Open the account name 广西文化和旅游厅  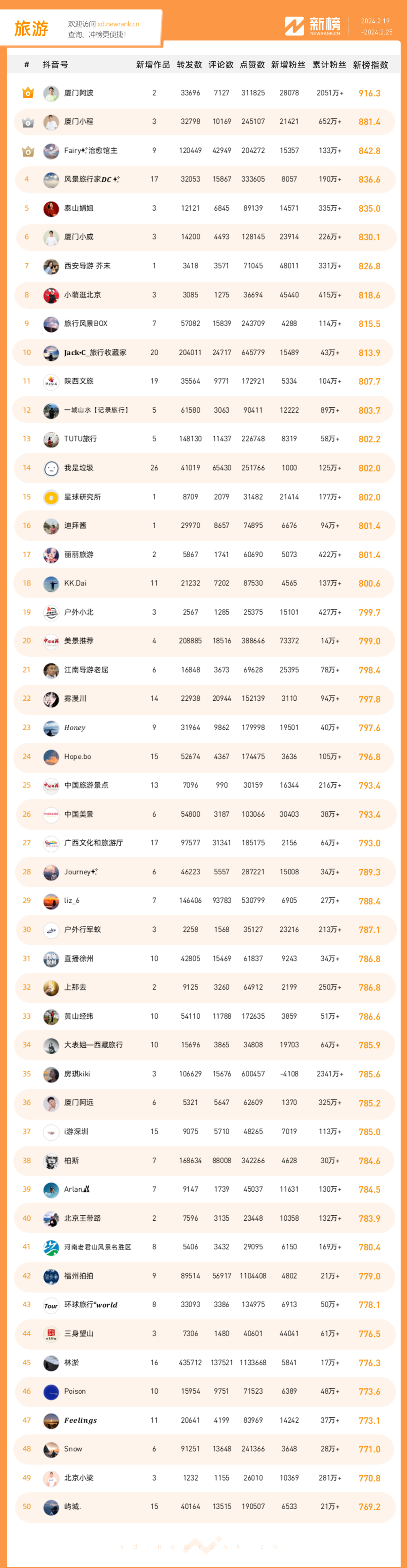click(x=94, y=843)
